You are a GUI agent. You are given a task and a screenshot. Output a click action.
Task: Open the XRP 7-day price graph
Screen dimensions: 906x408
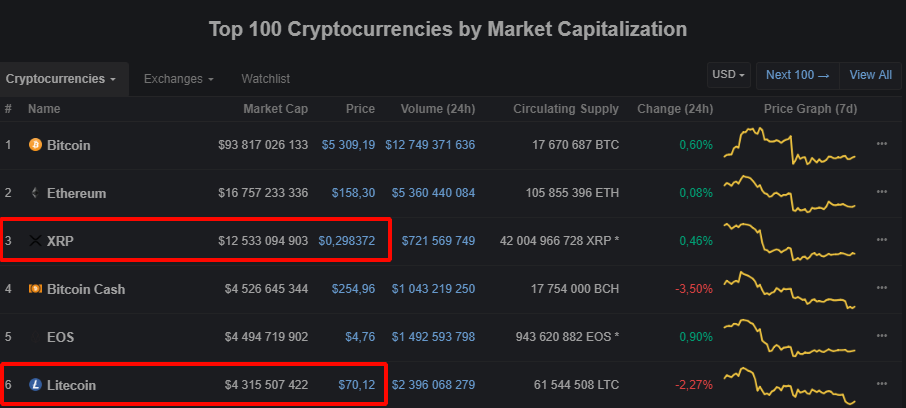pos(789,241)
